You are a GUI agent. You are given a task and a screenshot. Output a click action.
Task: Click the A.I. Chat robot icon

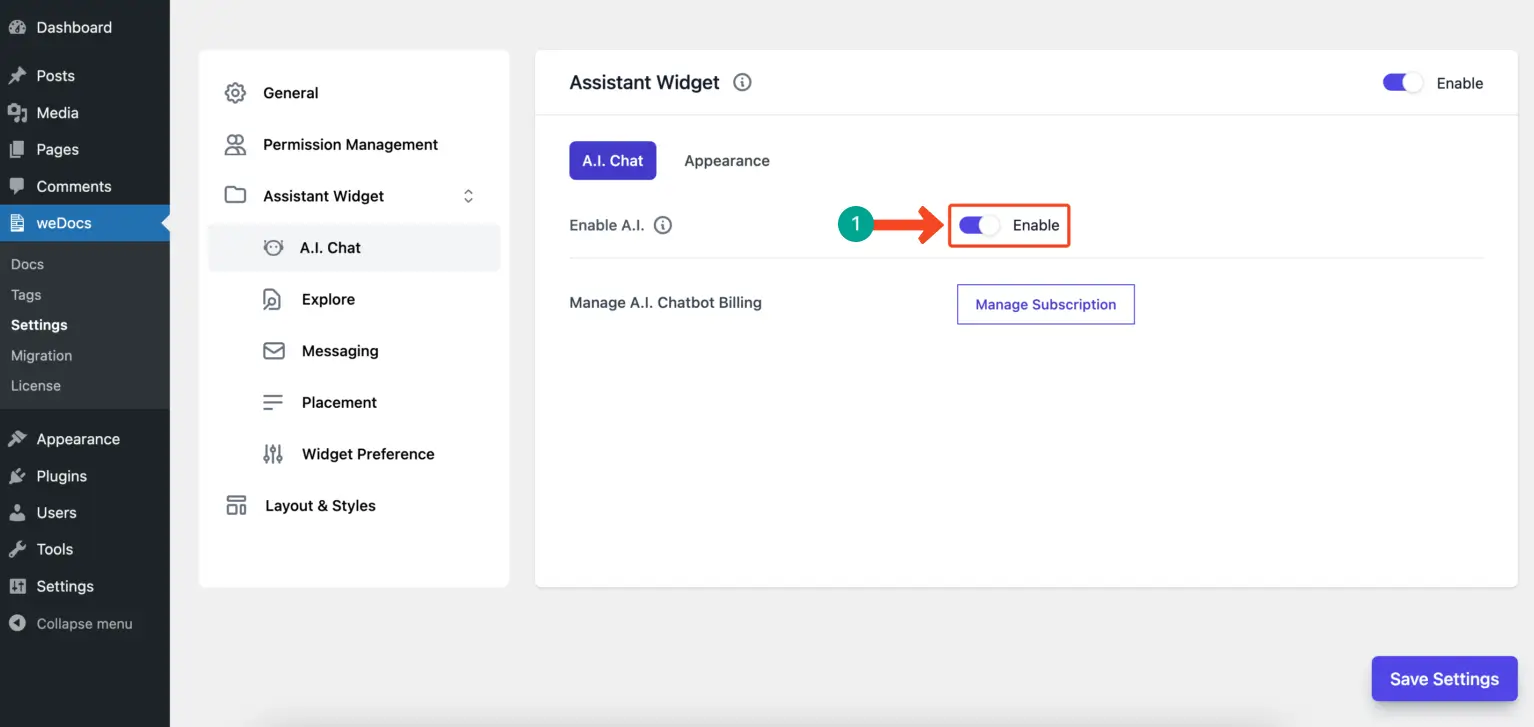(273, 248)
